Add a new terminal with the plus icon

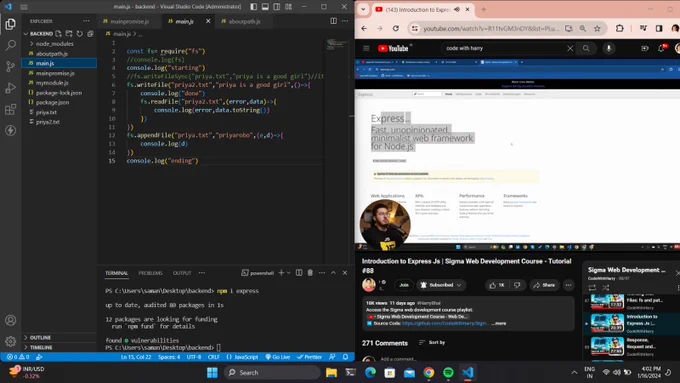coord(281,273)
